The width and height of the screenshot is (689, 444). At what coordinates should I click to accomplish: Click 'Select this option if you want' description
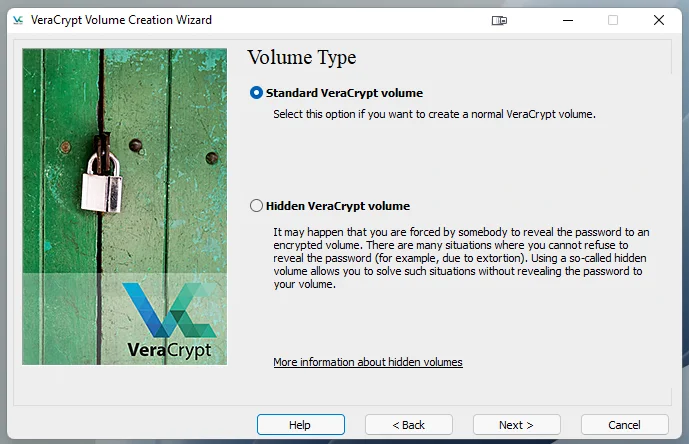(x=434, y=114)
